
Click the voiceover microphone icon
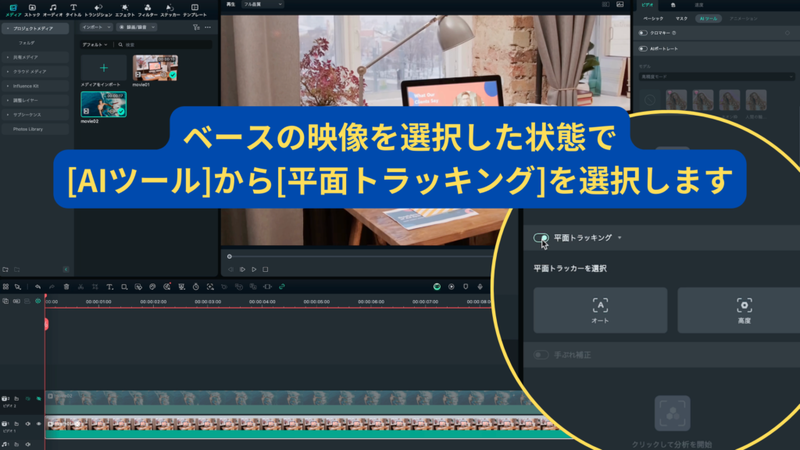[x=480, y=287]
